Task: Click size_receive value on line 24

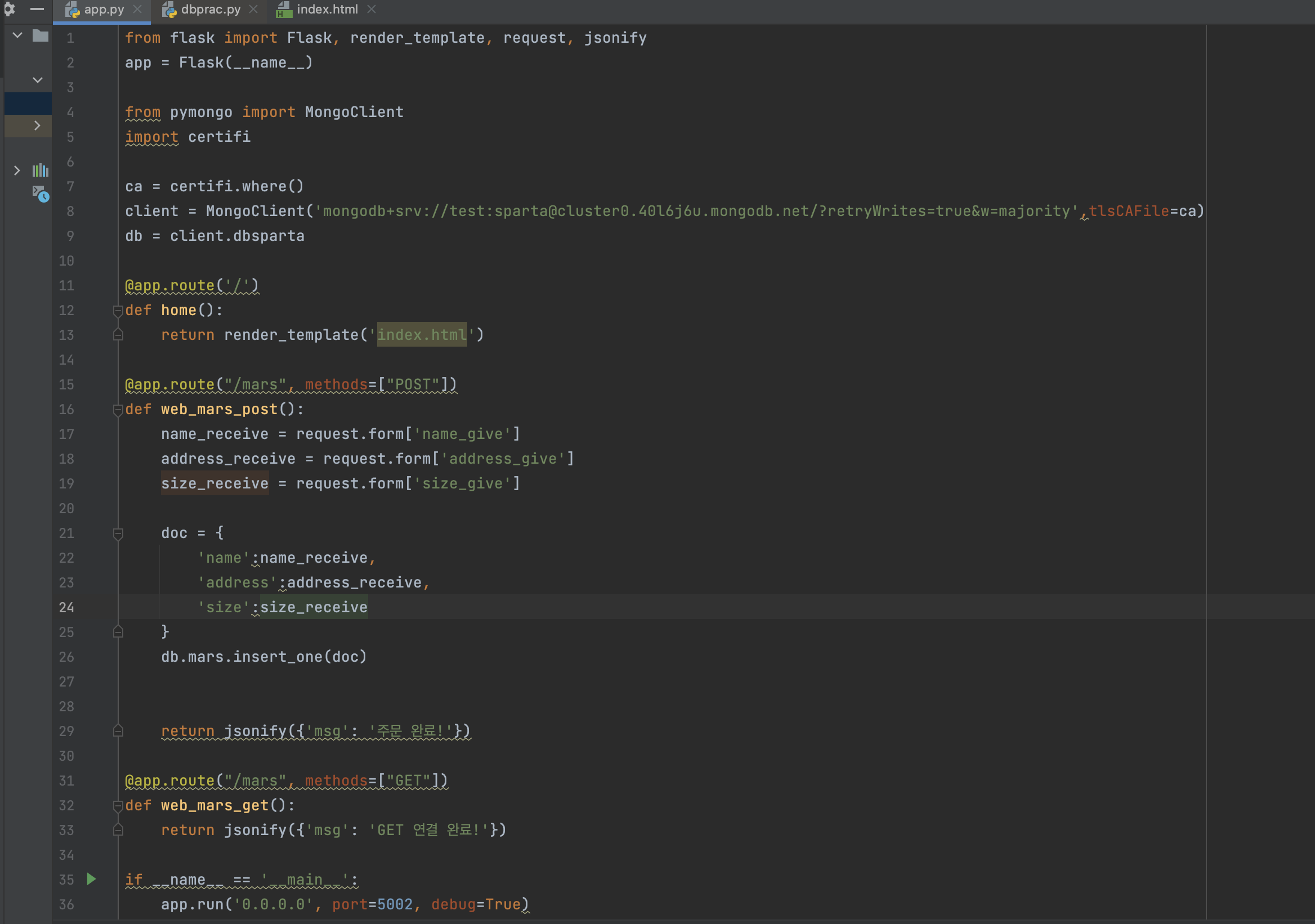Action: click(314, 607)
